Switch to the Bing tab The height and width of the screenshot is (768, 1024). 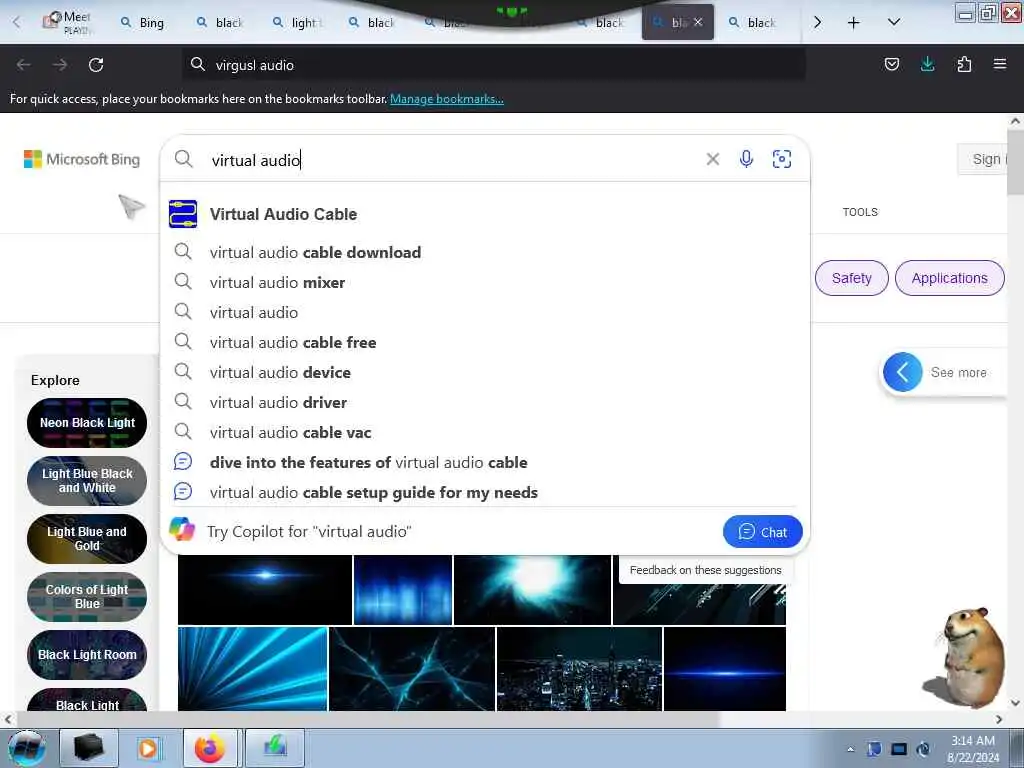pos(144,22)
